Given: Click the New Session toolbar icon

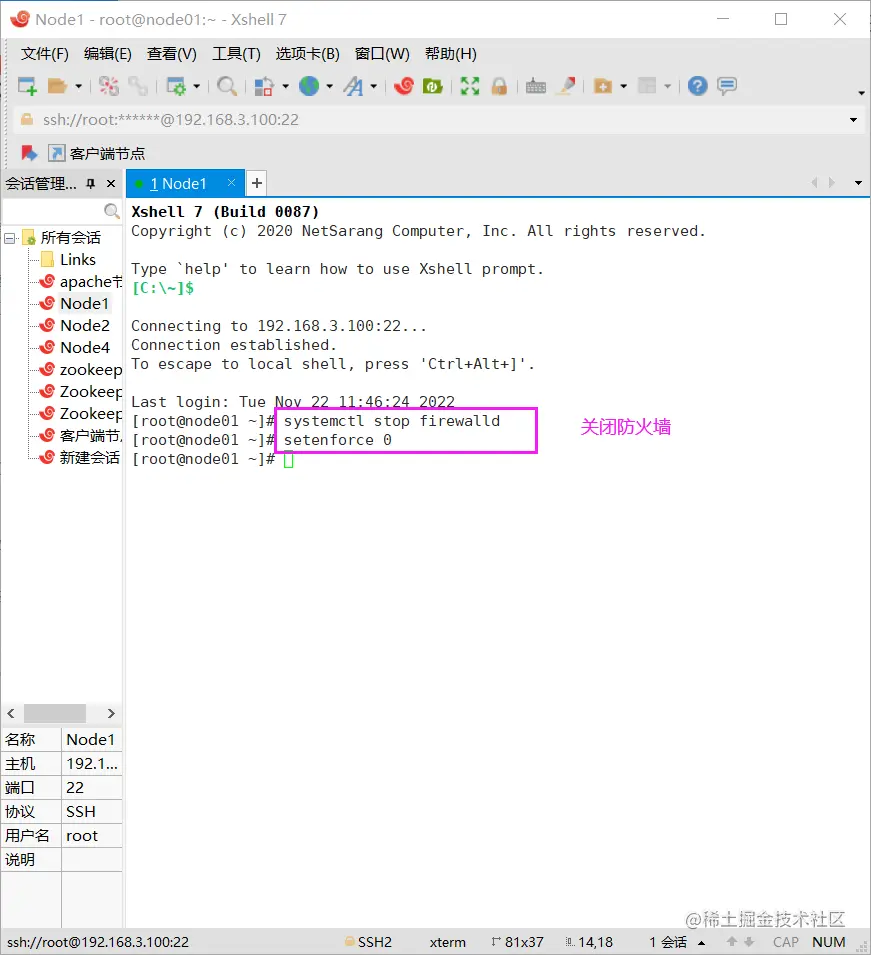Looking at the screenshot, I should tap(27, 86).
